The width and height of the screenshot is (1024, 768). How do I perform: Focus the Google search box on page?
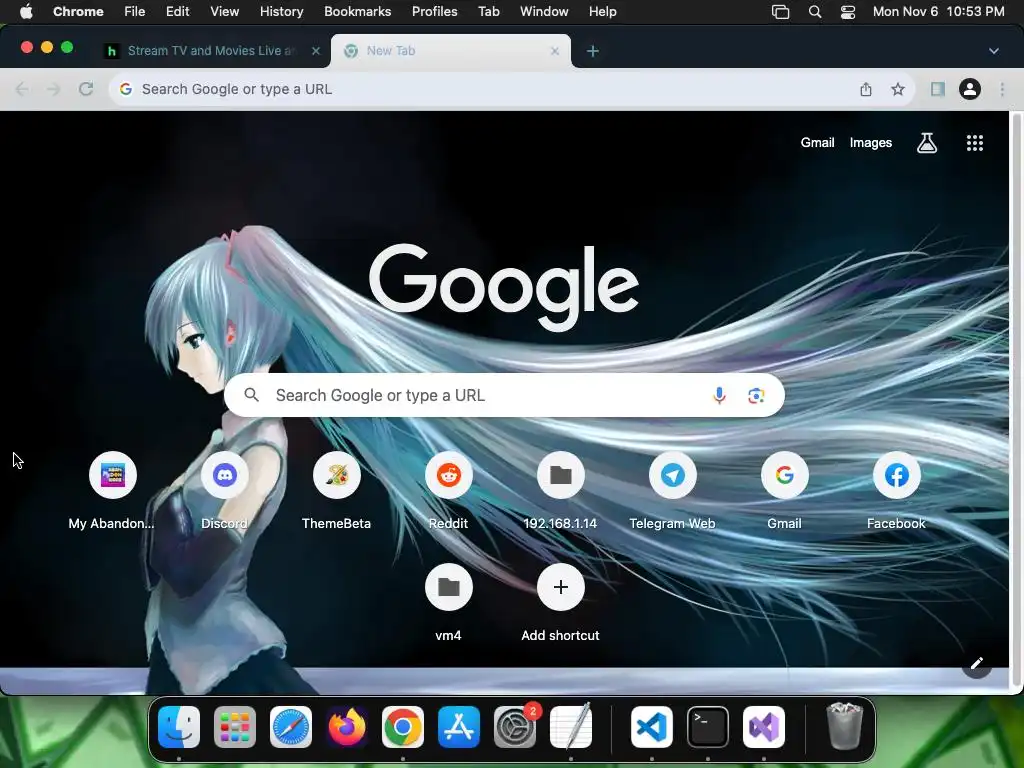click(x=504, y=395)
